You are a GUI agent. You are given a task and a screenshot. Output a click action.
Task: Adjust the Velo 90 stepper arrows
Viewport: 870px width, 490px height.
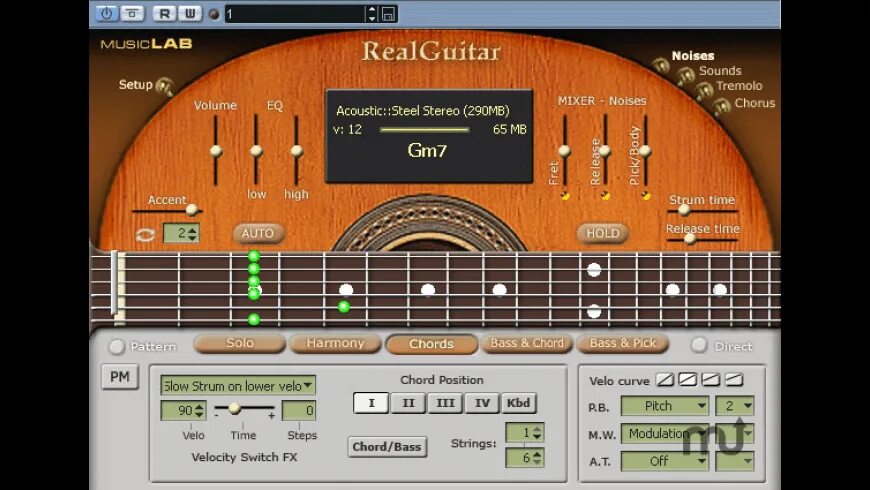point(199,411)
